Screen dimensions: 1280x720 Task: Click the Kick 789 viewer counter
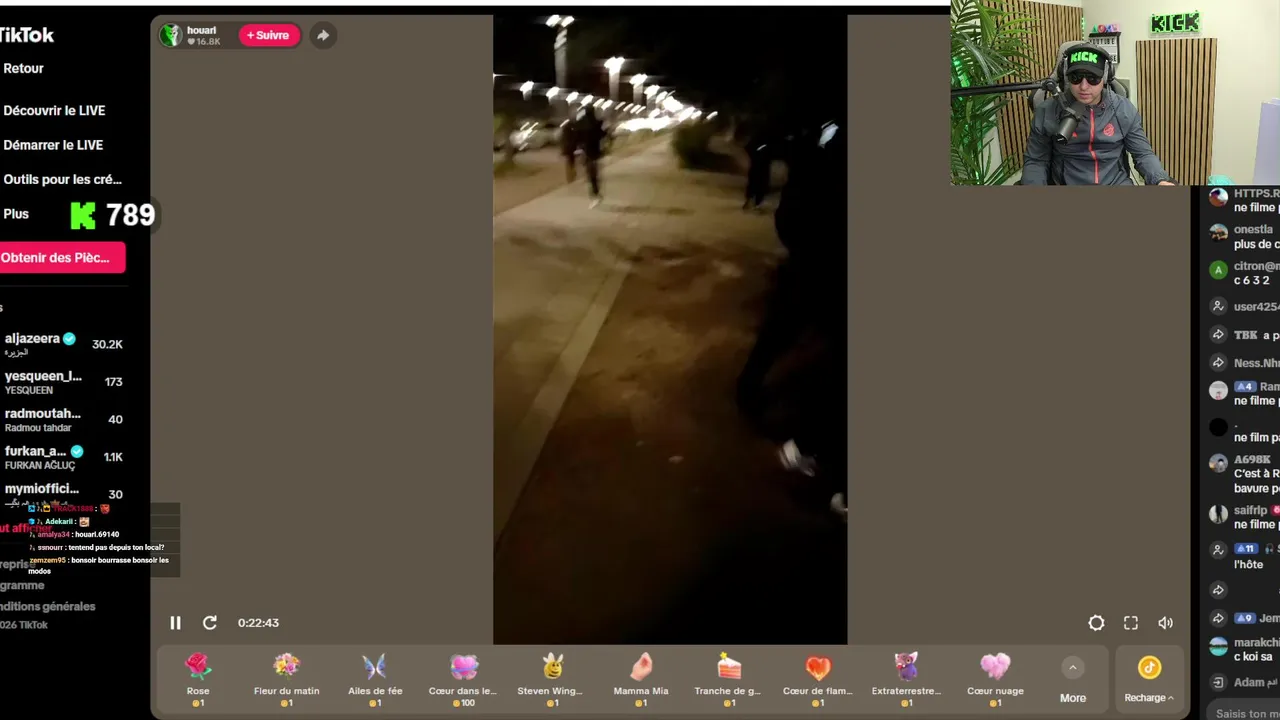tap(113, 215)
